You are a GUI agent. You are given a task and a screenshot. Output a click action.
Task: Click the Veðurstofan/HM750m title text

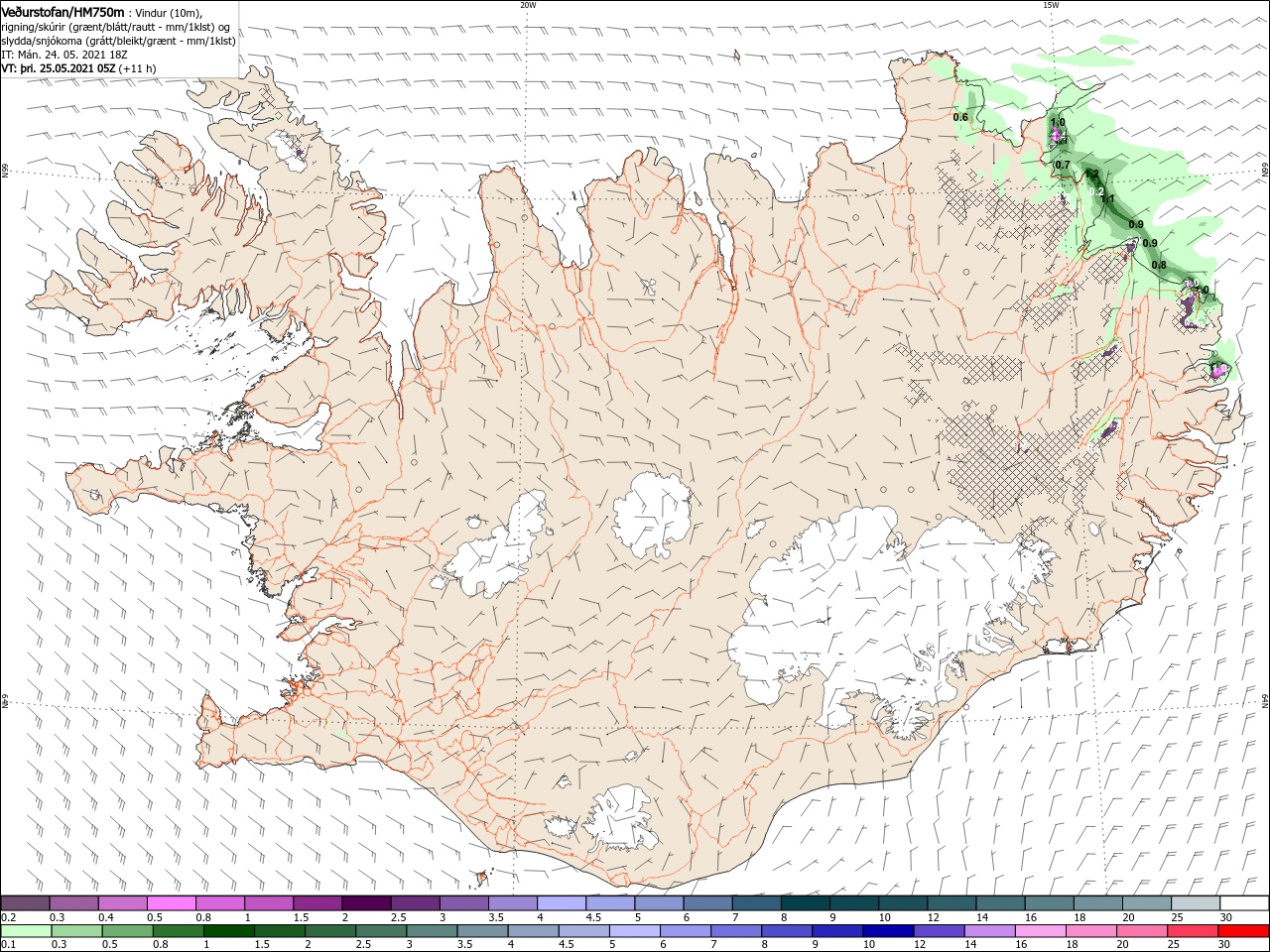click(63, 12)
